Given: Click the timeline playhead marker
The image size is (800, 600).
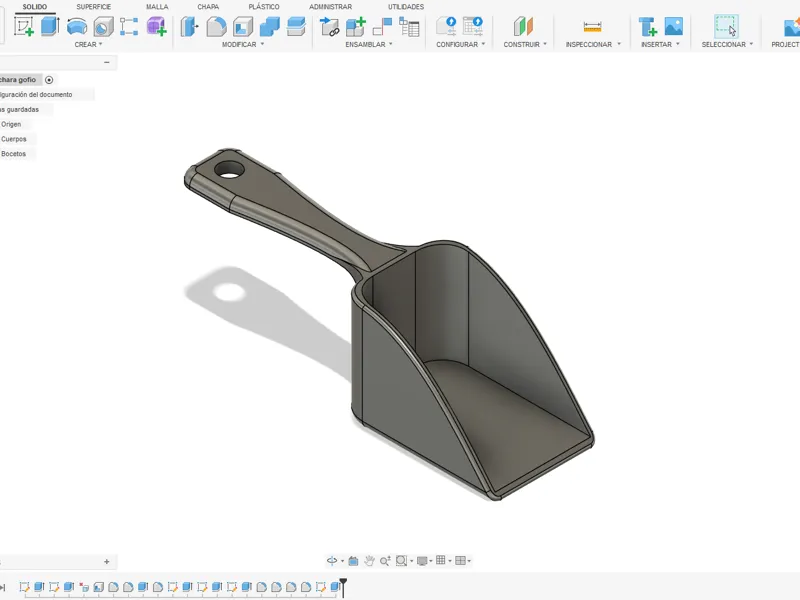Looking at the screenshot, I should click(x=343, y=587).
